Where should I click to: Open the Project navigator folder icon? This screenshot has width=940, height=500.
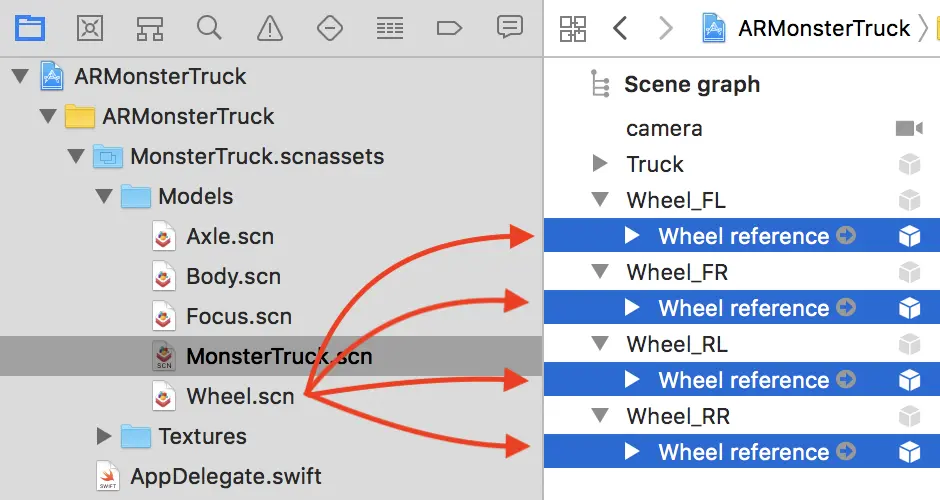tap(30, 28)
